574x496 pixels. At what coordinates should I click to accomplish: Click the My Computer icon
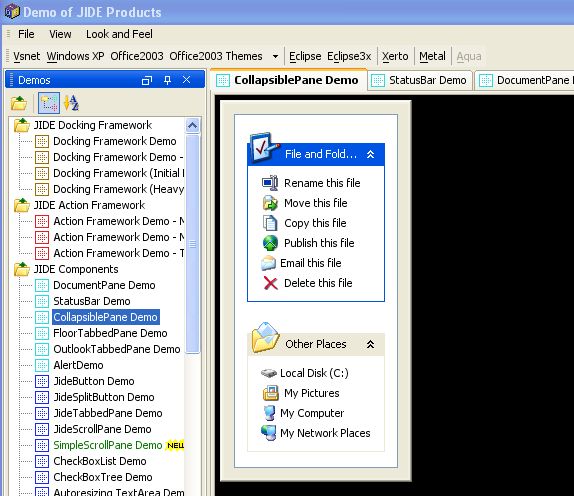coord(269,413)
